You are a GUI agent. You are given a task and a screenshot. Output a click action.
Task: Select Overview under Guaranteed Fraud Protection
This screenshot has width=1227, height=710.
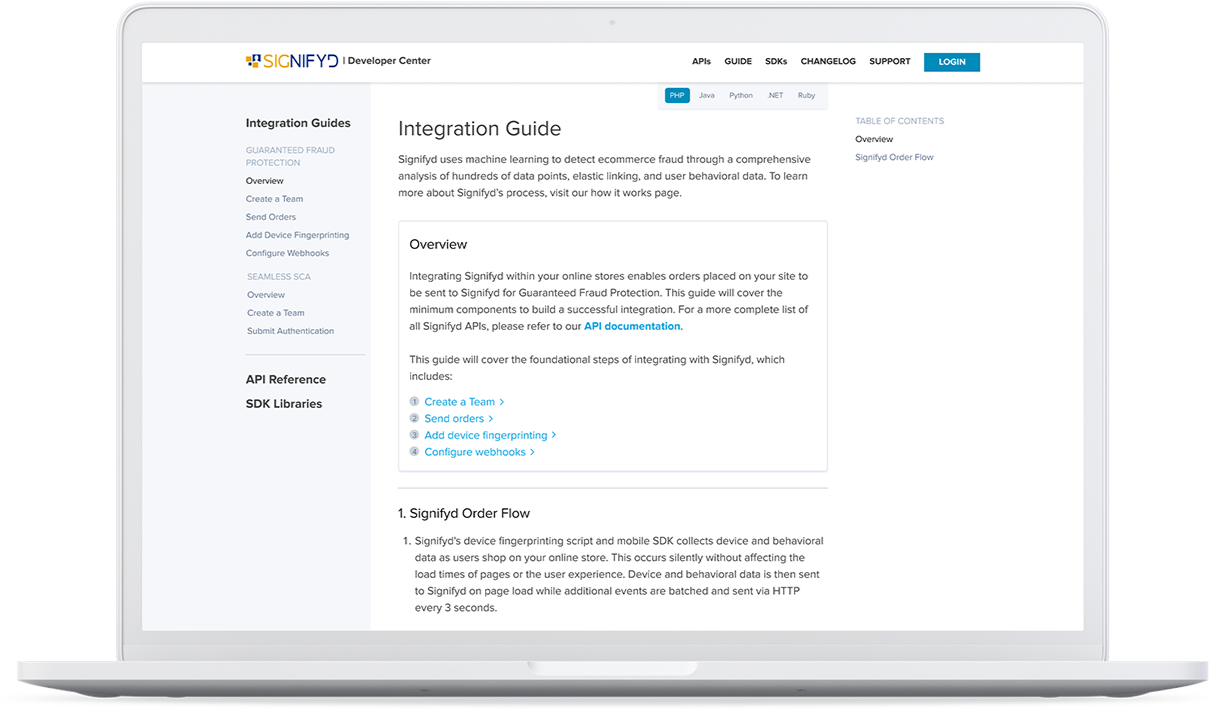pyautogui.click(x=265, y=181)
